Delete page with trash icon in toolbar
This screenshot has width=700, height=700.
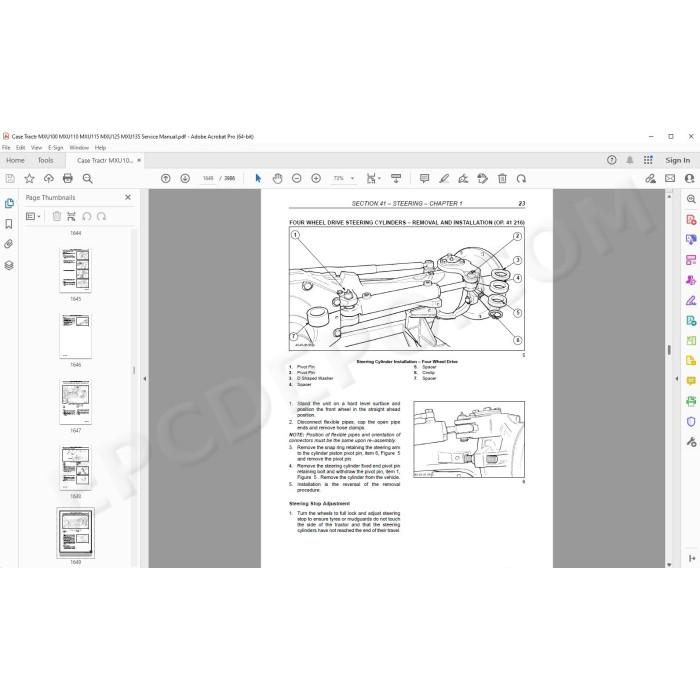pos(502,179)
